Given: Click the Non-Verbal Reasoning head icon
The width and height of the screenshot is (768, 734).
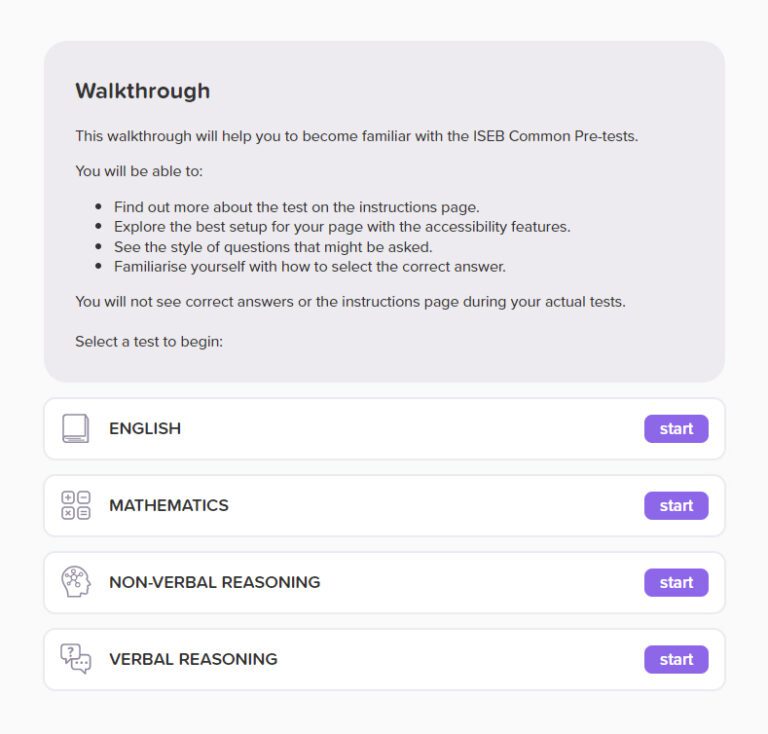Looking at the screenshot, I should (x=75, y=582).
